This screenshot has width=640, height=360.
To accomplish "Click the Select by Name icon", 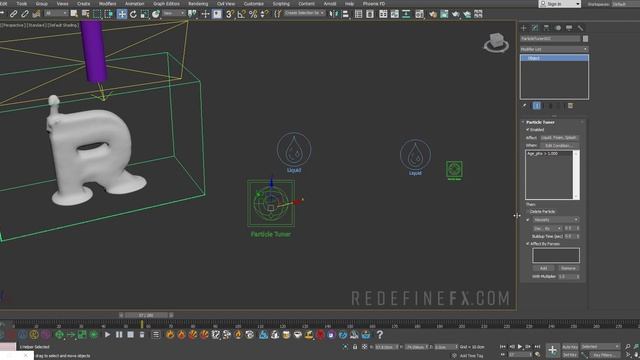I will click(x=85, y=14).
